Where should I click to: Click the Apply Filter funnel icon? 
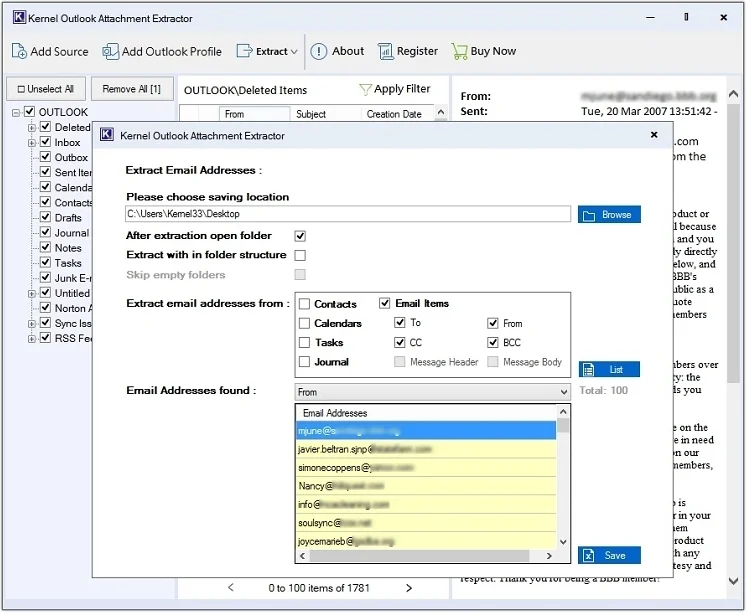coord(365,89)
